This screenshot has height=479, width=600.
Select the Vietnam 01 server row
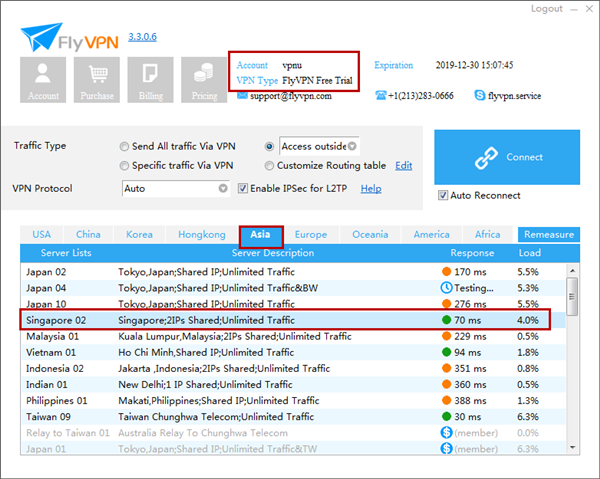(x=293, y=352)
